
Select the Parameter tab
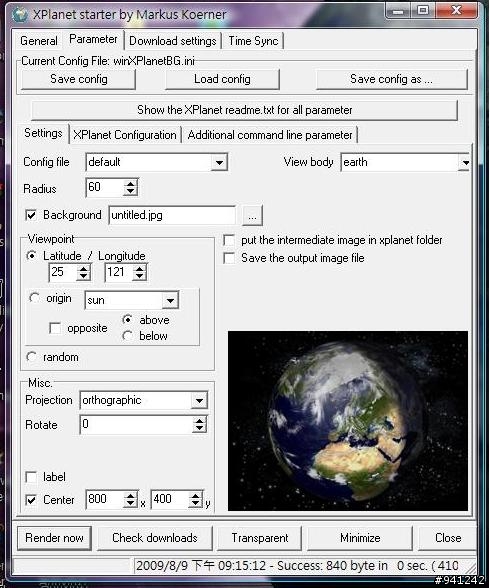coord(93,39)
